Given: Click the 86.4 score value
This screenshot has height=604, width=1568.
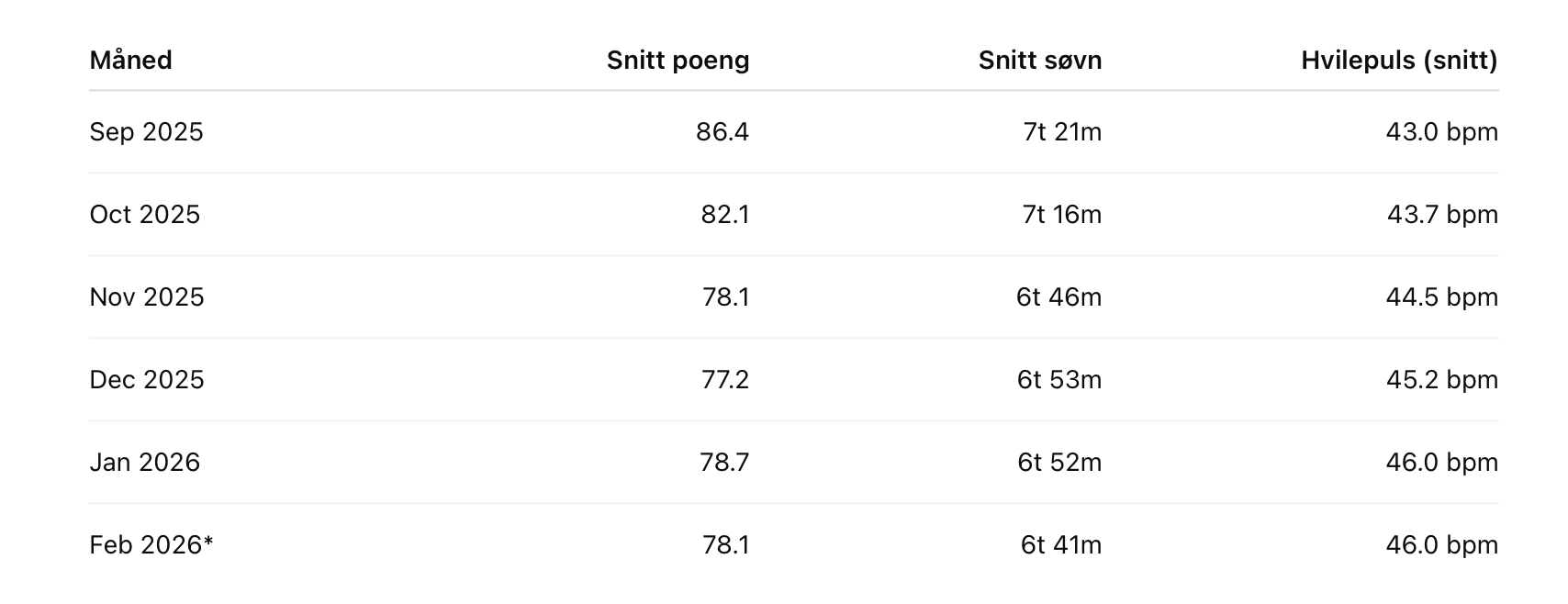Looking at the screenshot, I should (722, 132).
